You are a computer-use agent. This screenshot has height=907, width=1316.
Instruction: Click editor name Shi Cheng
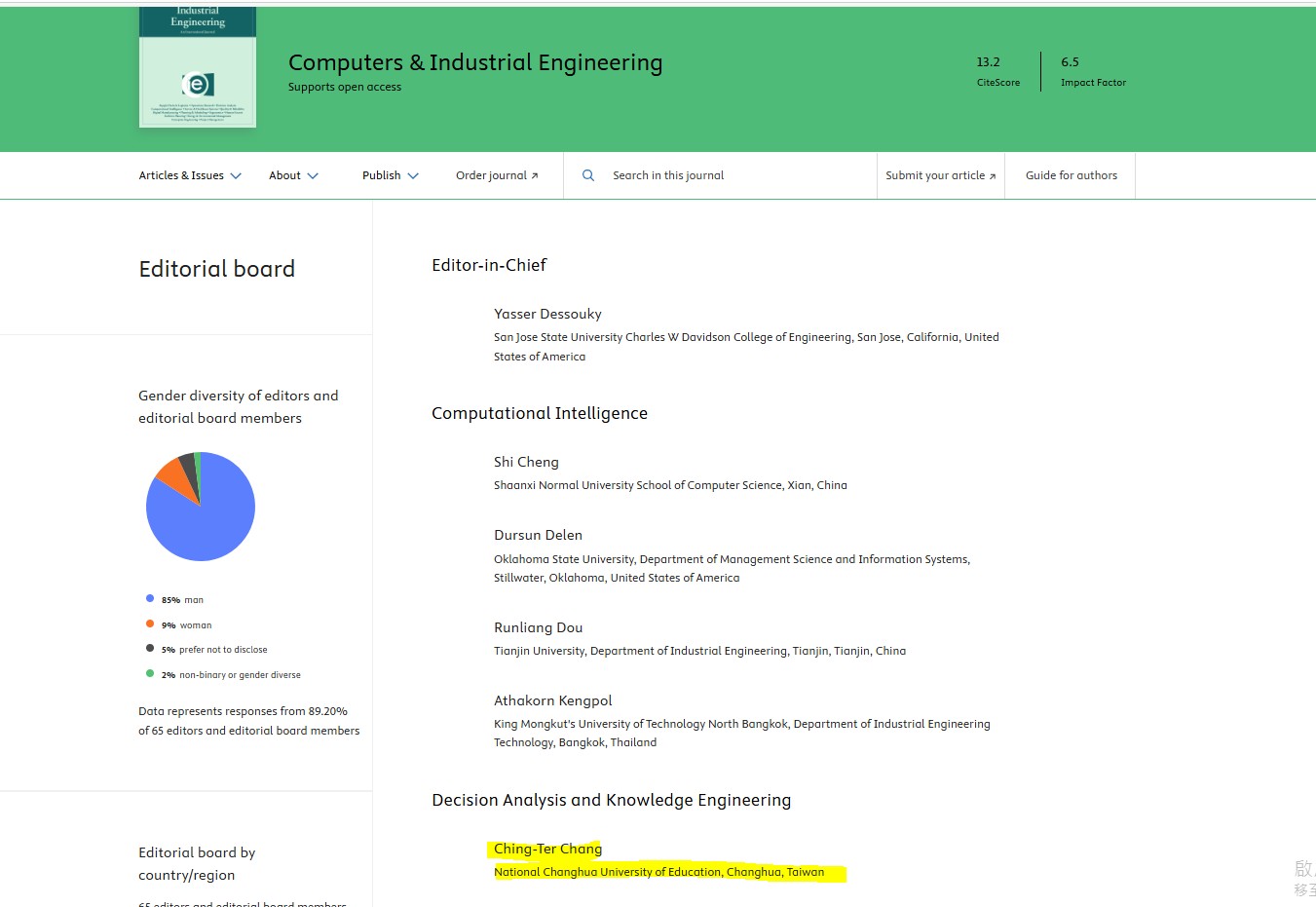[x=526, y=462]
